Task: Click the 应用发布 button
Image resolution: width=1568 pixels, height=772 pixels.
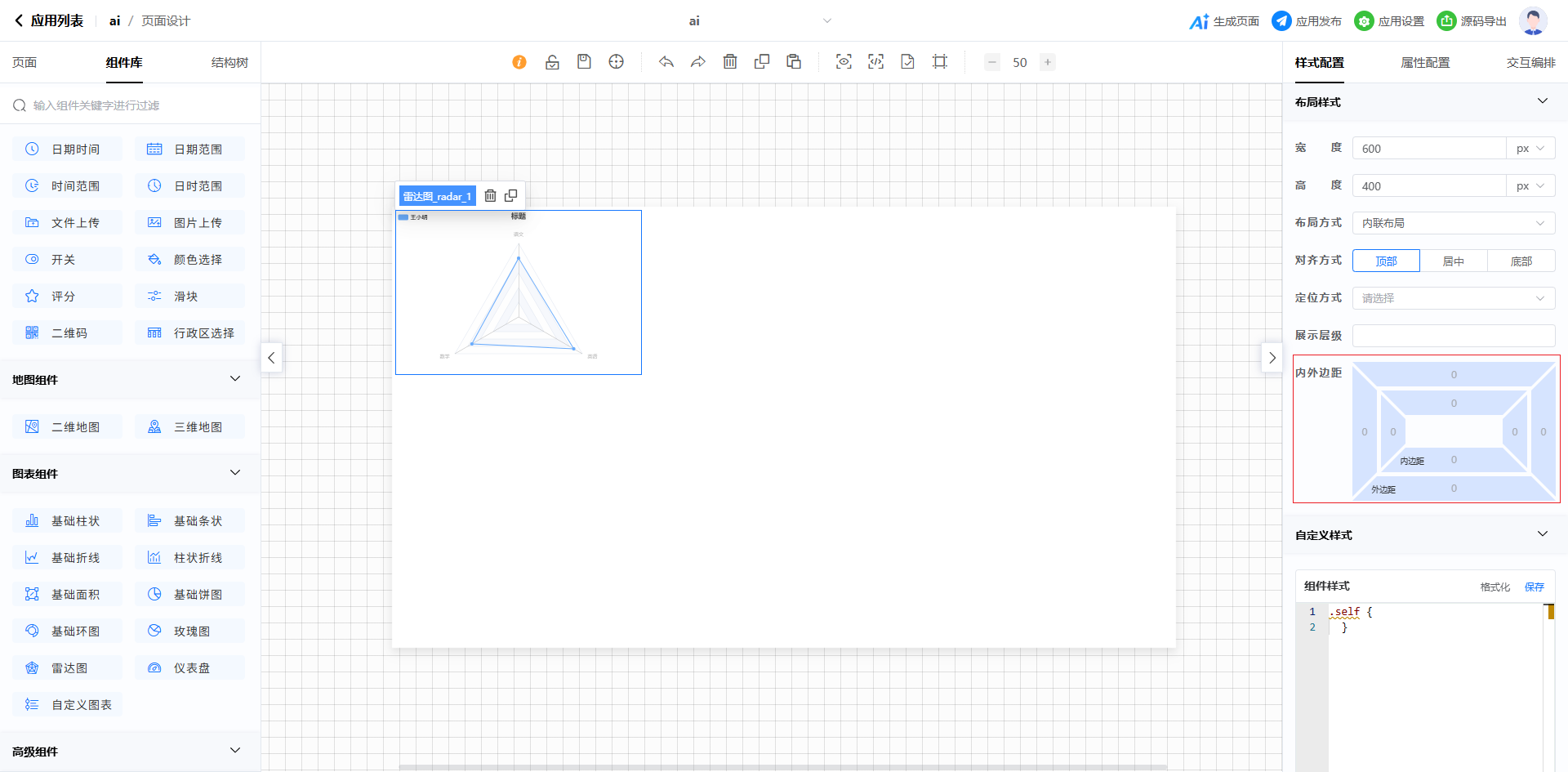Action: click(1307, 21)
